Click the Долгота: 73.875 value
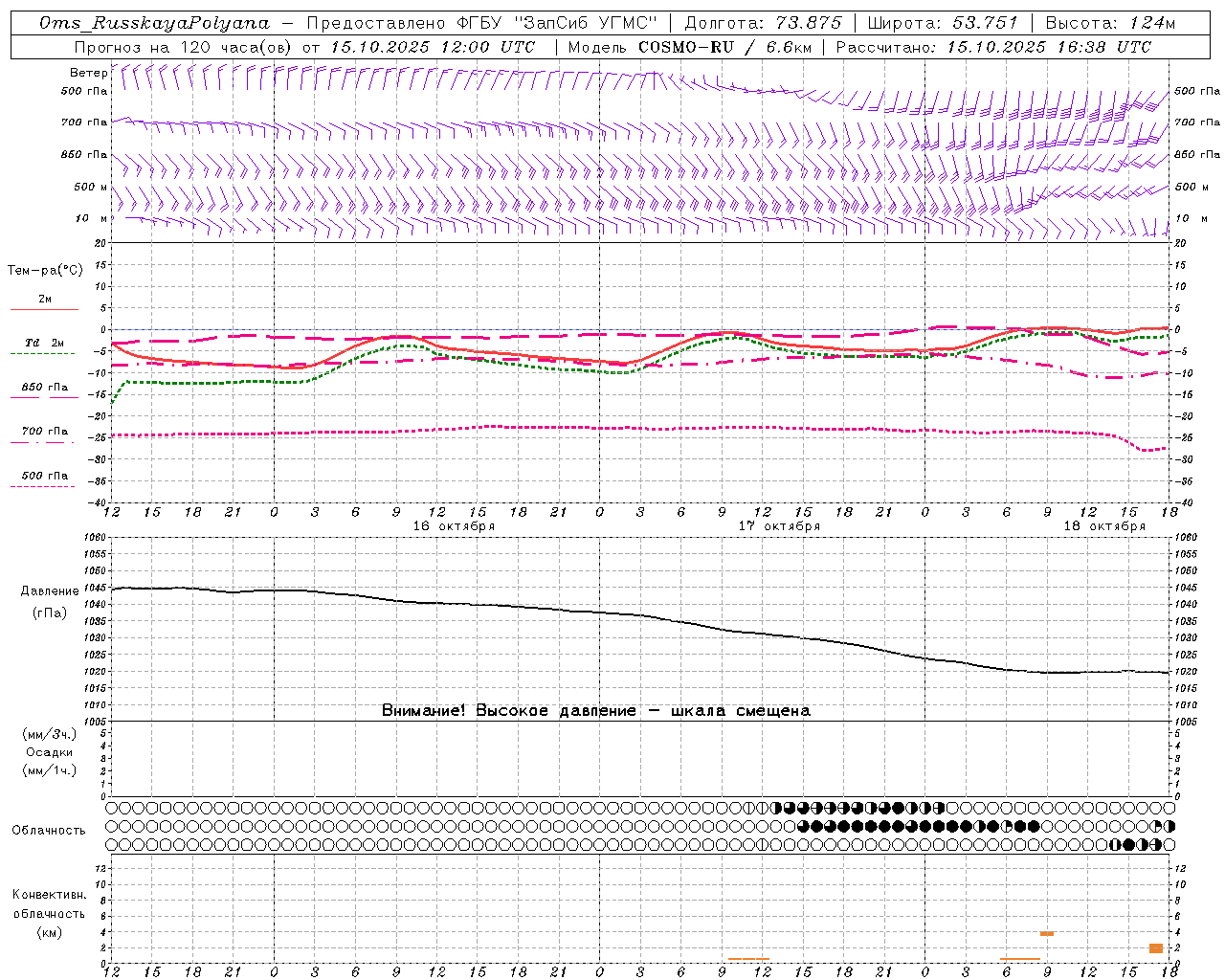 (x=763, y=23)
